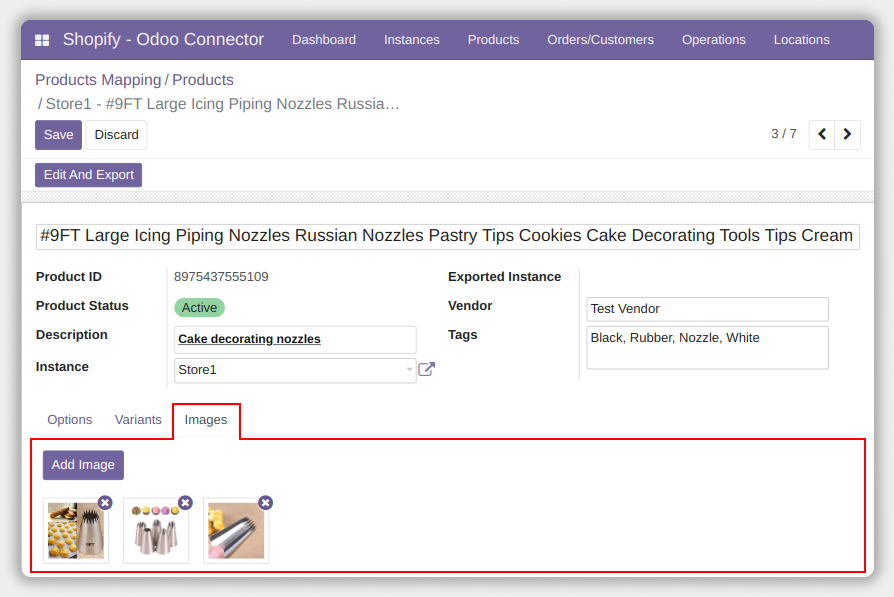Select the Images tab
The height and width of the screenshot is (597, 894).
pos(206,420)
